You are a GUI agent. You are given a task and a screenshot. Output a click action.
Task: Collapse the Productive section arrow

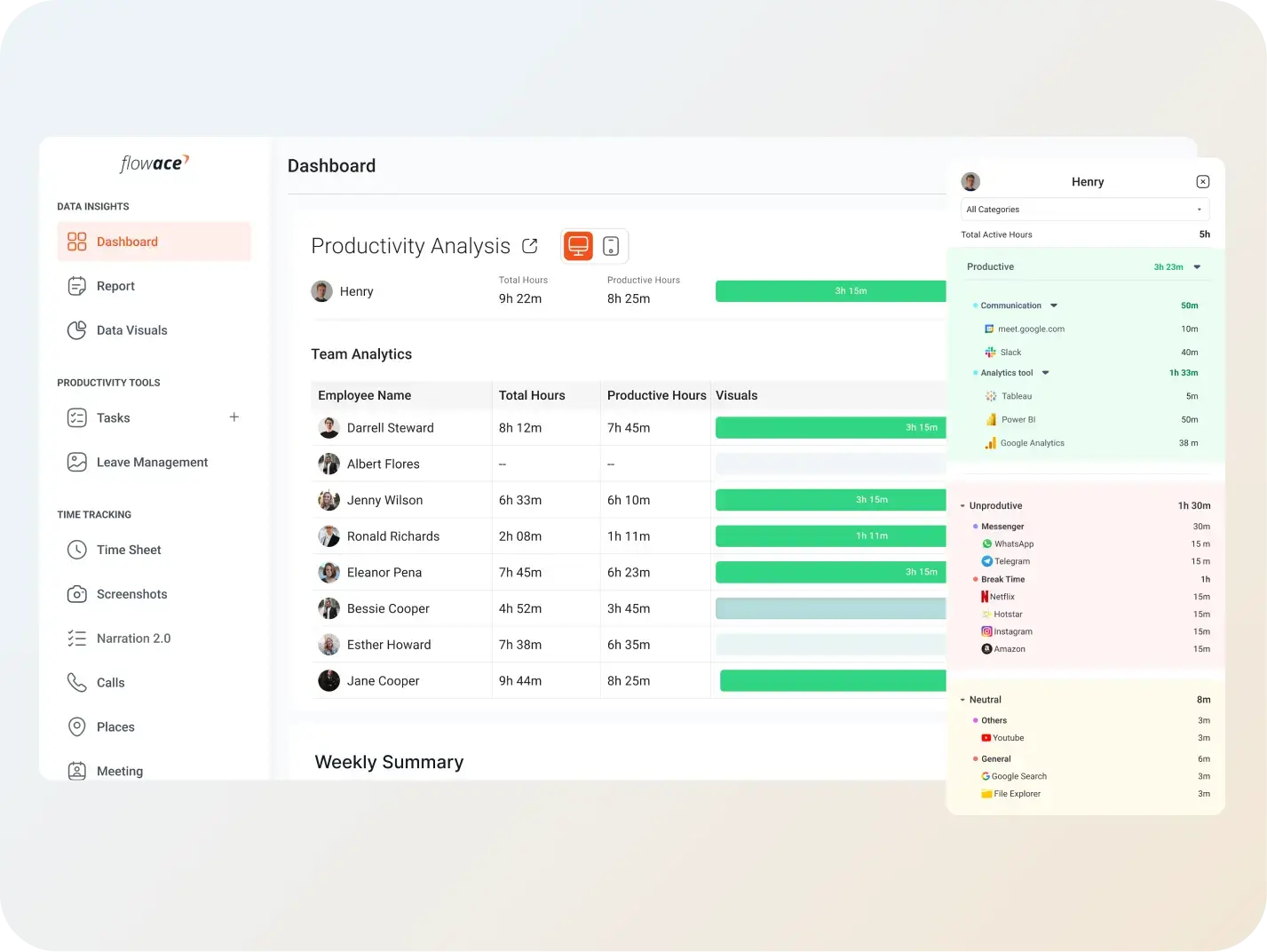click(1197, 267)
